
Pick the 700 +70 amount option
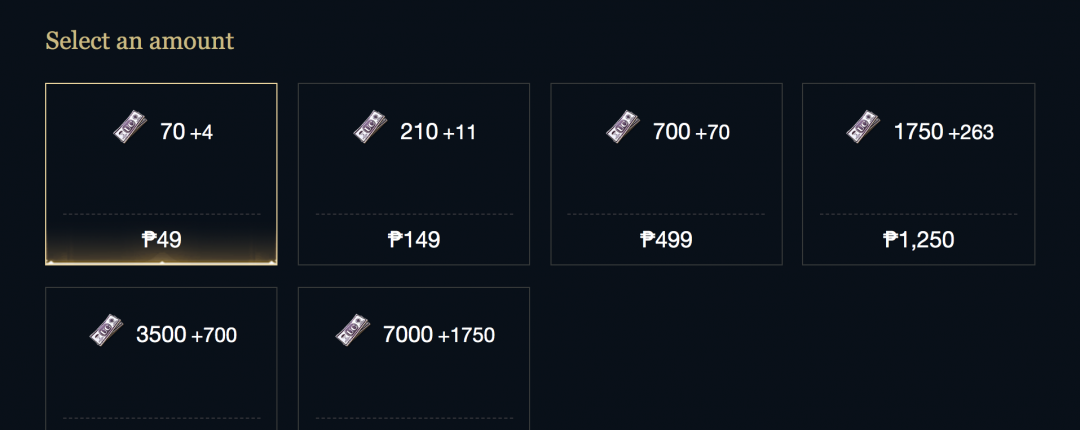pyautogui.click(x=666, y=174)
